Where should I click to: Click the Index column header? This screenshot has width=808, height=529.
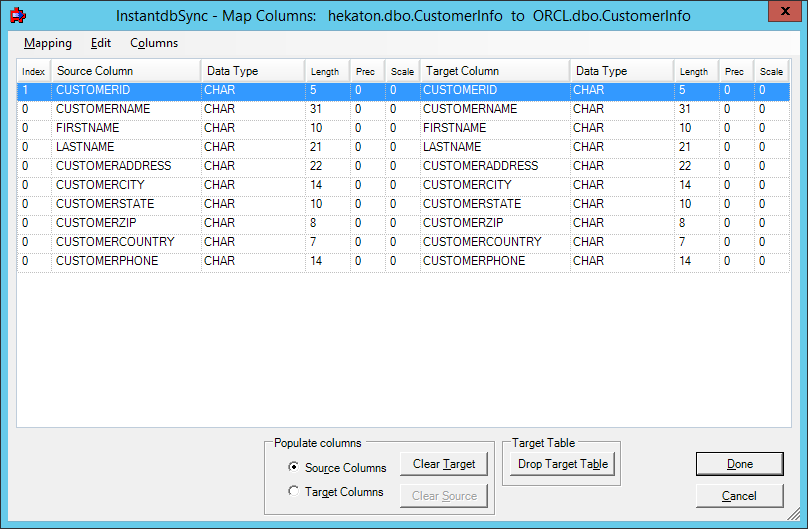tap(34, 72)
